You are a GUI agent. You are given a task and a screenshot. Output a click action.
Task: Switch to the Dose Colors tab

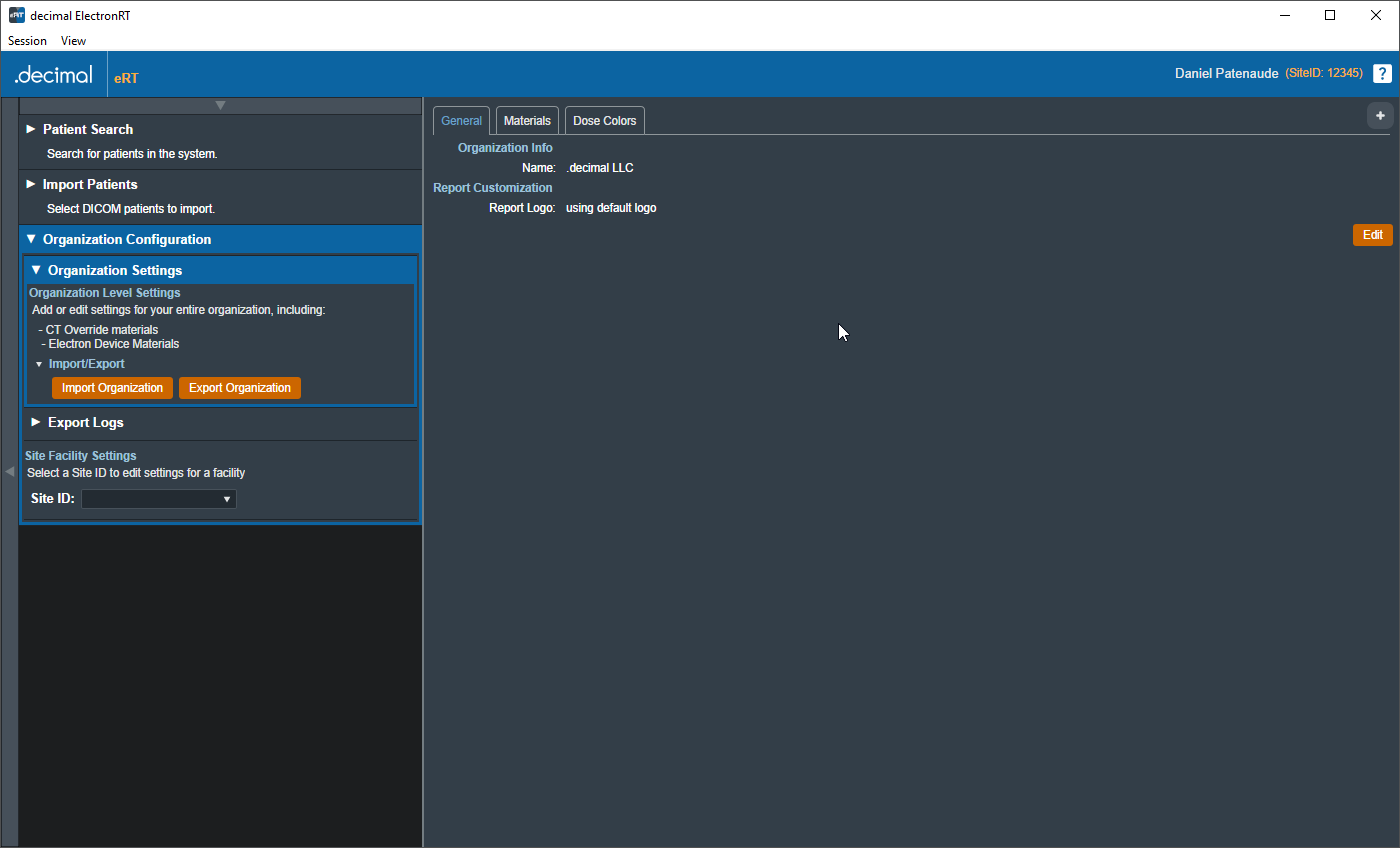[604, 121]
